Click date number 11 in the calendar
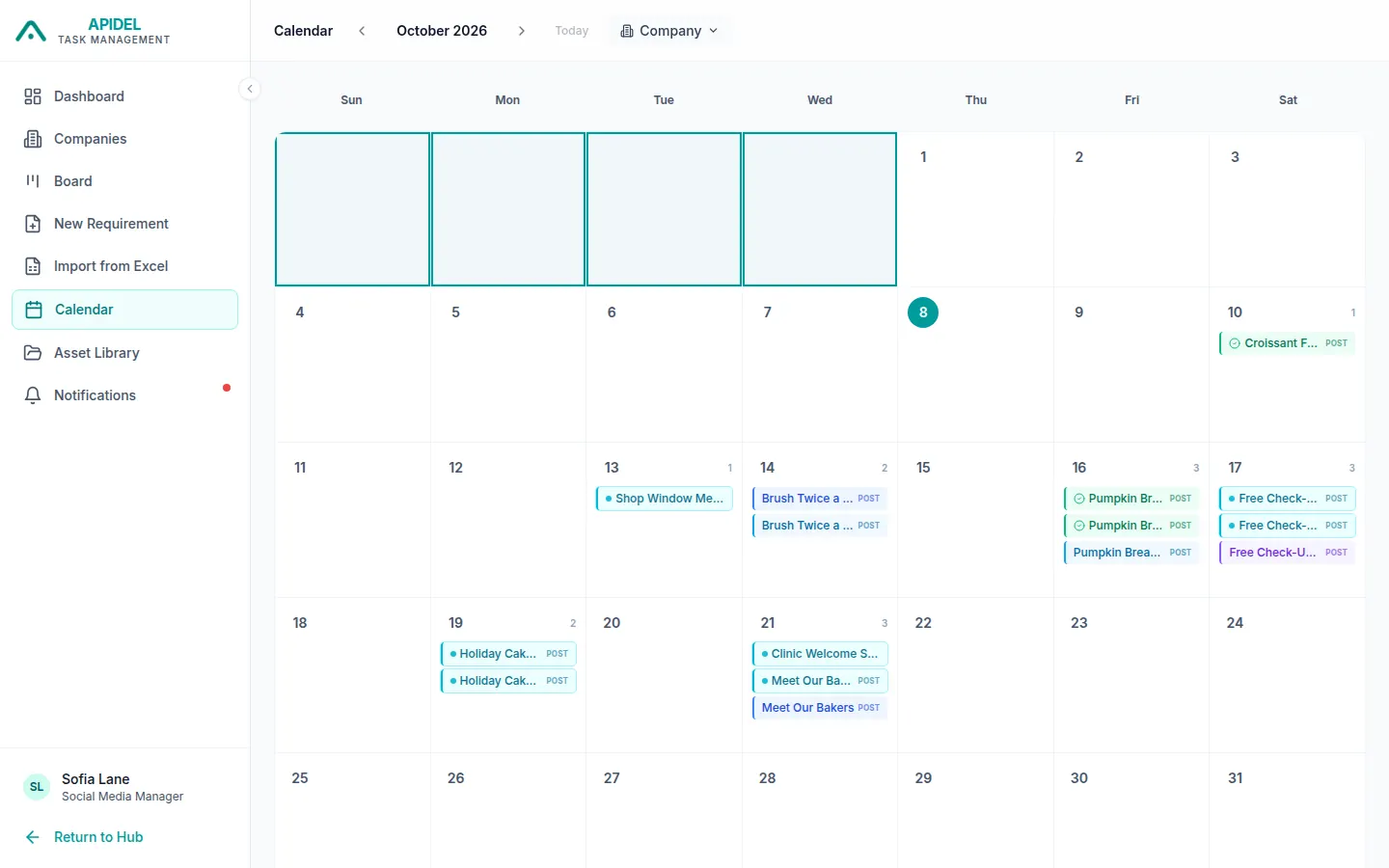The image size is (1389, 868). 300,468
